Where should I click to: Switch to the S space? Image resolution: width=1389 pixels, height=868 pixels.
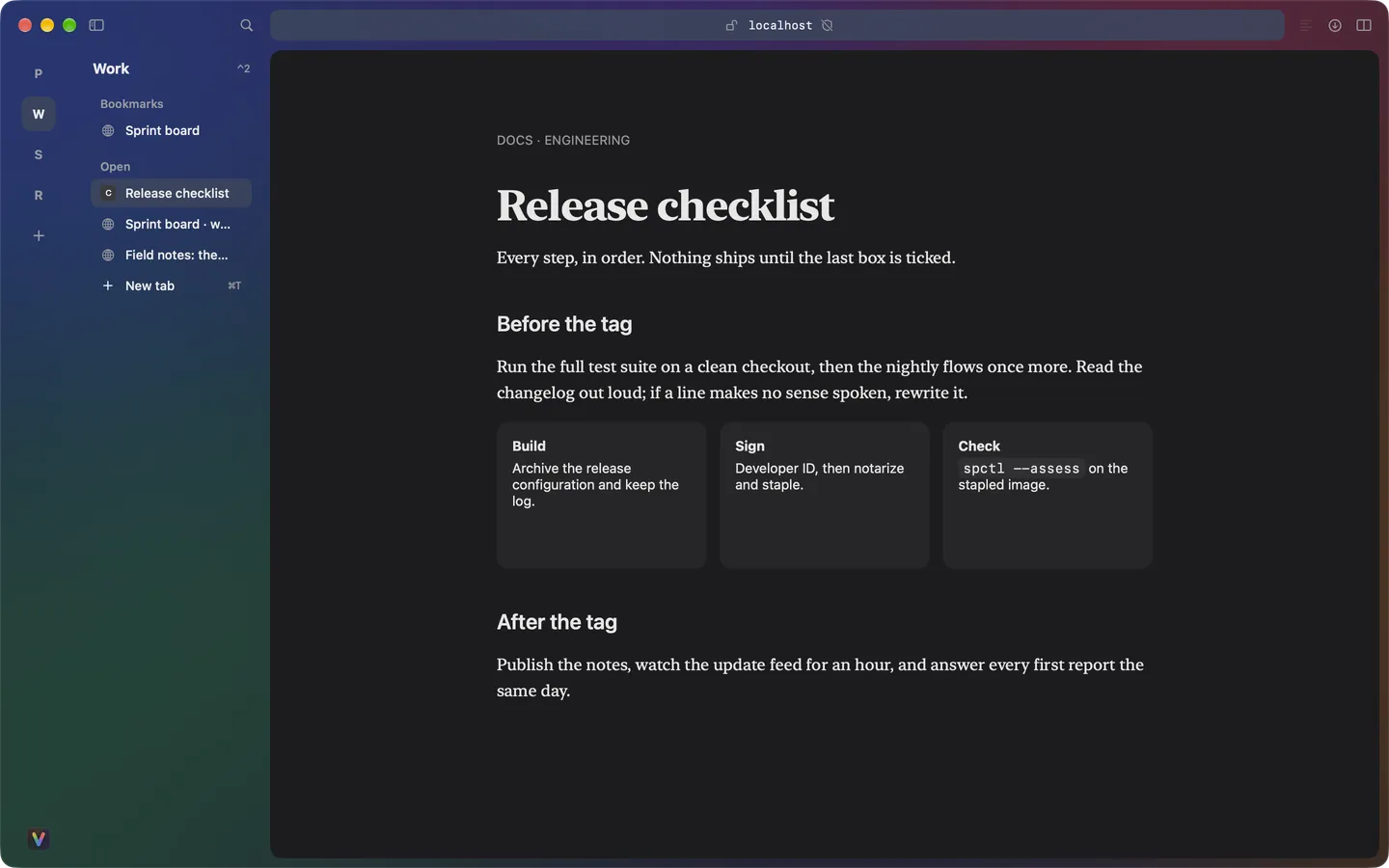39,154
